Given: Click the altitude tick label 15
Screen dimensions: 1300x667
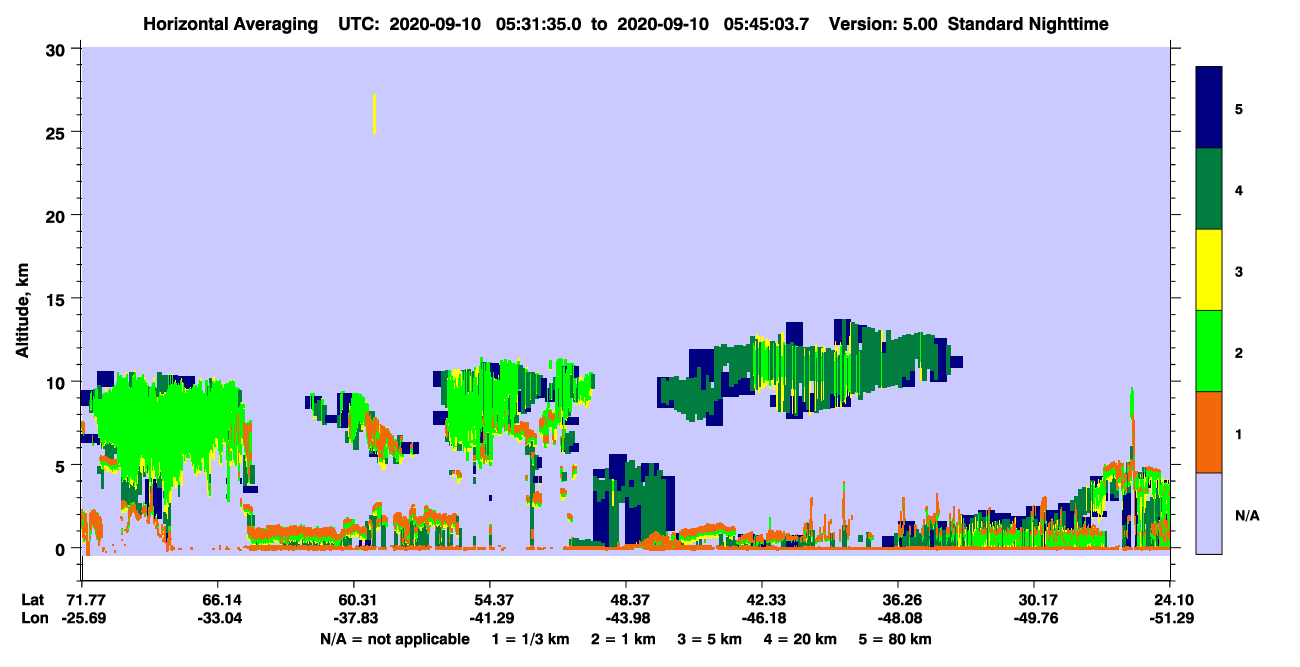Looking at the screenshot, I should (57, 299).
